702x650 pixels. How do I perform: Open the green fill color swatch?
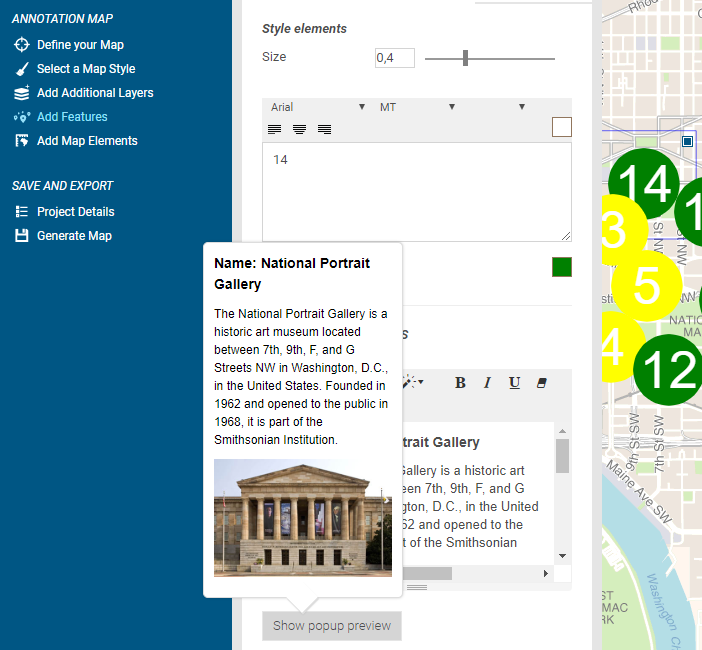(x=562, y=267)
